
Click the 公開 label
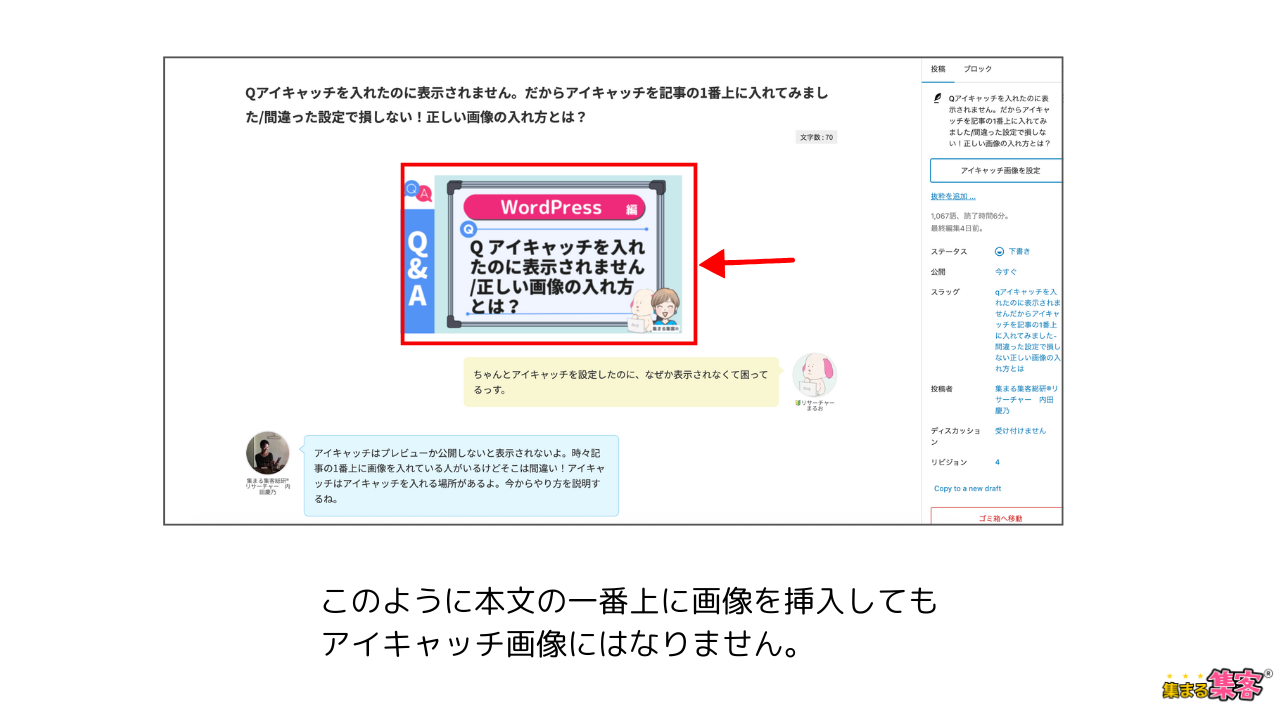(x=937, y=271)
